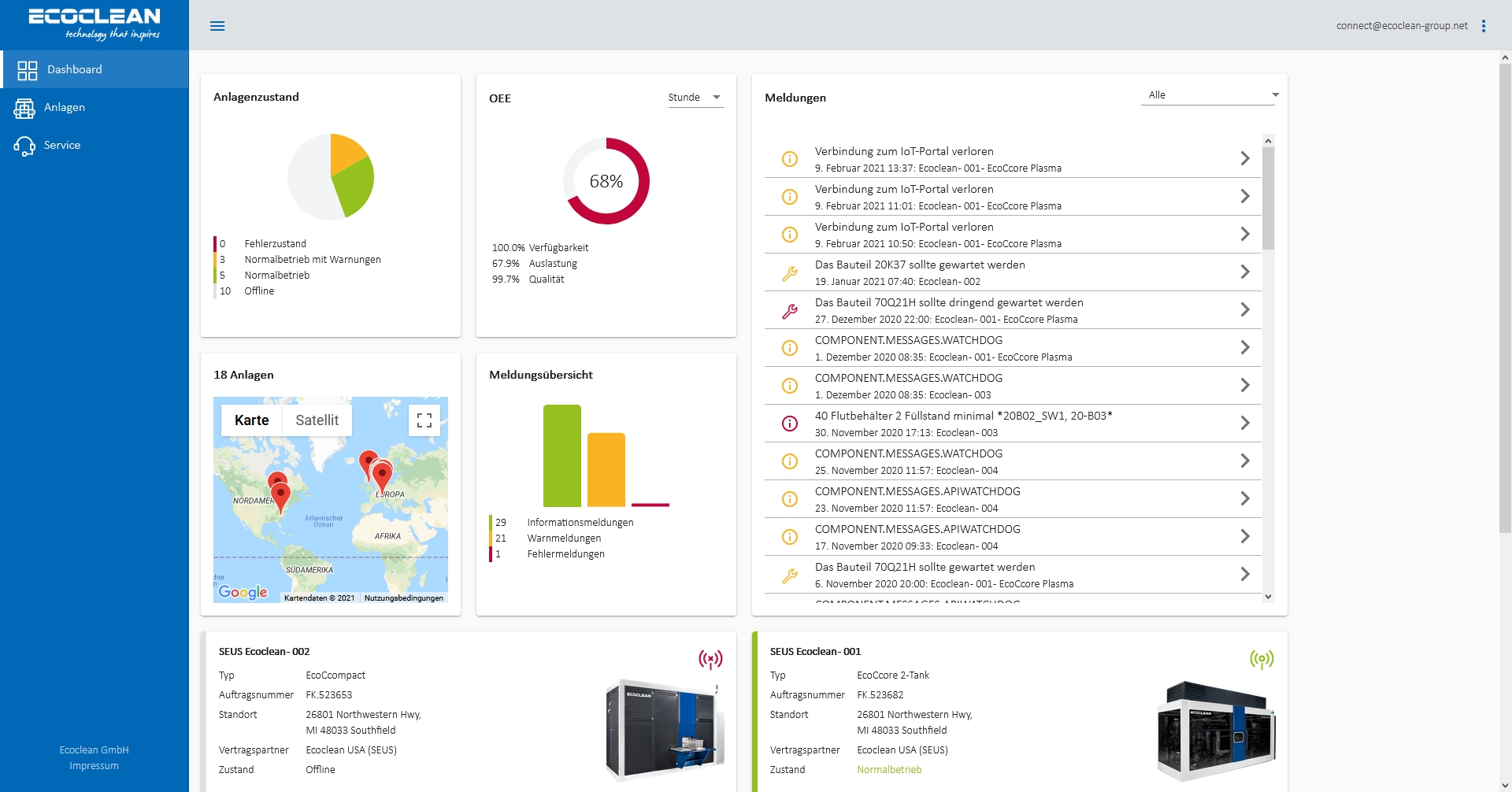Click the three-dot account options icon
This screenshot has height=792, width=1512.
[x=1484, y=26]
